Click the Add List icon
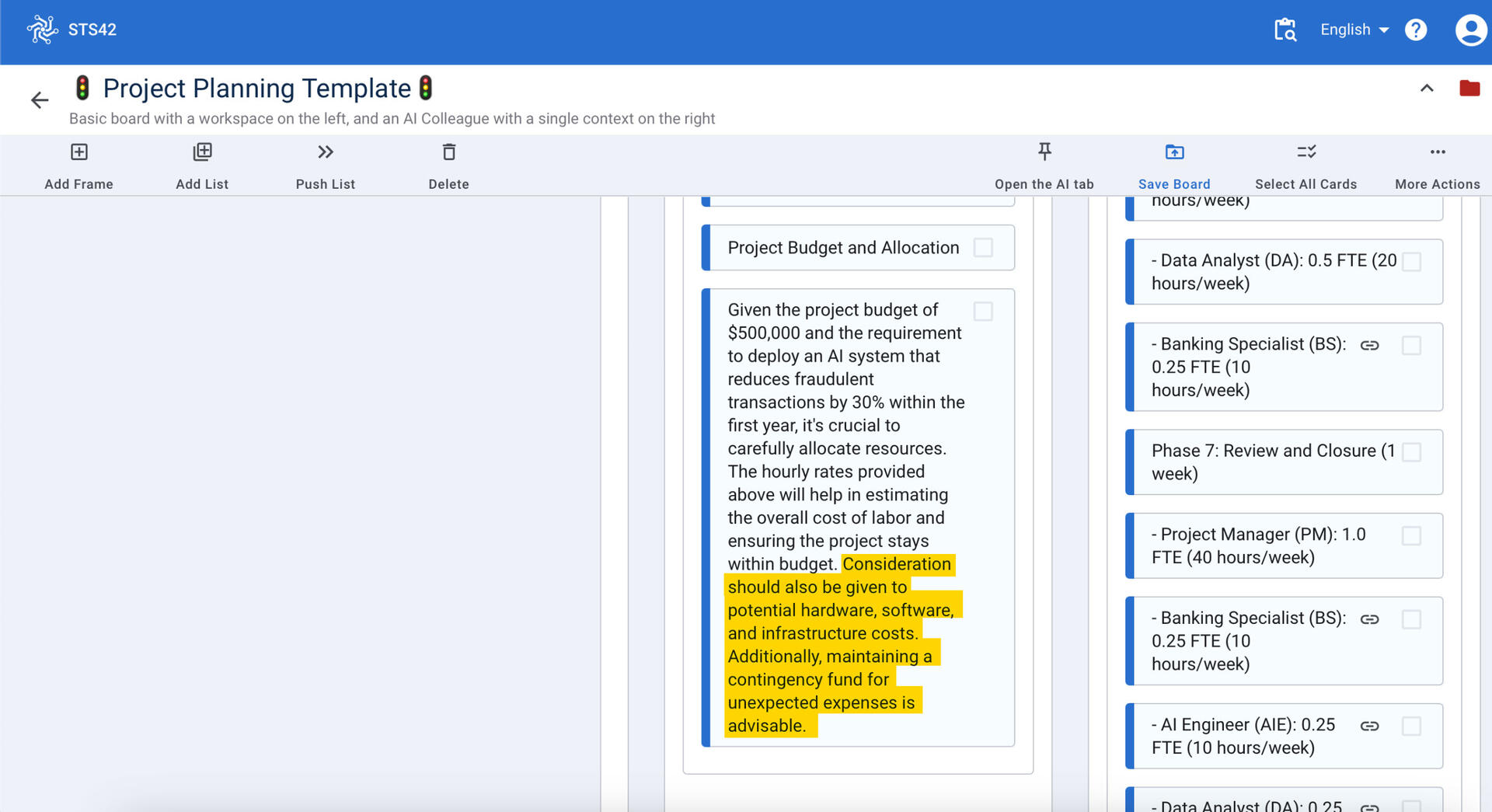 [202, 152]
